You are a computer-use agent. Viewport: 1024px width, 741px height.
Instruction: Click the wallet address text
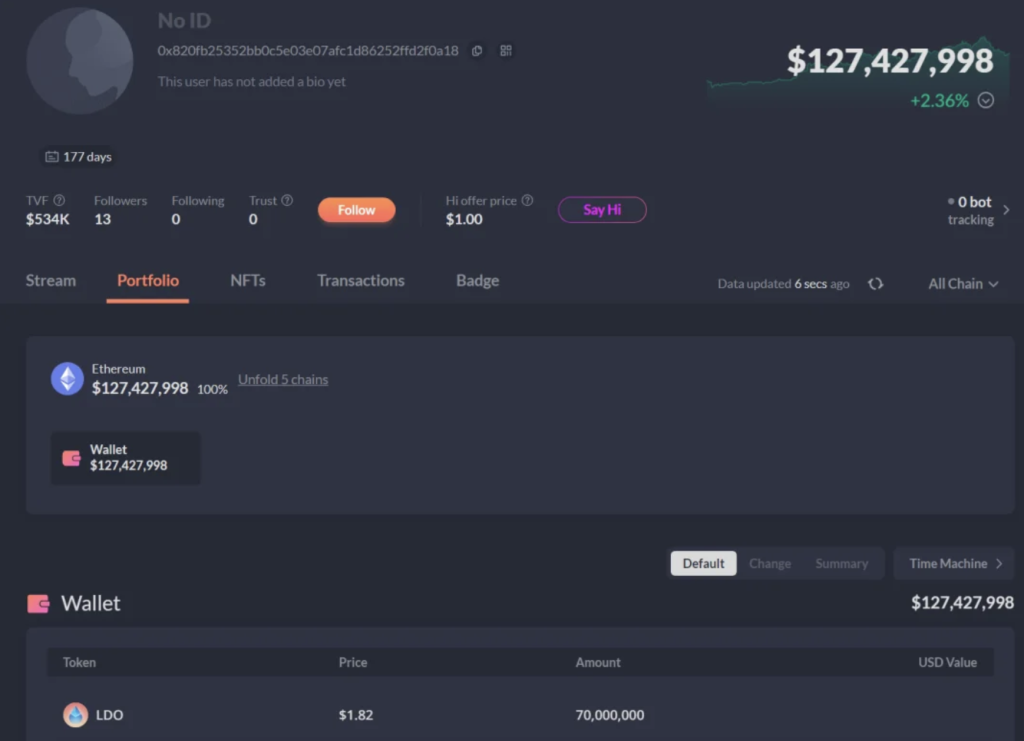308,51
